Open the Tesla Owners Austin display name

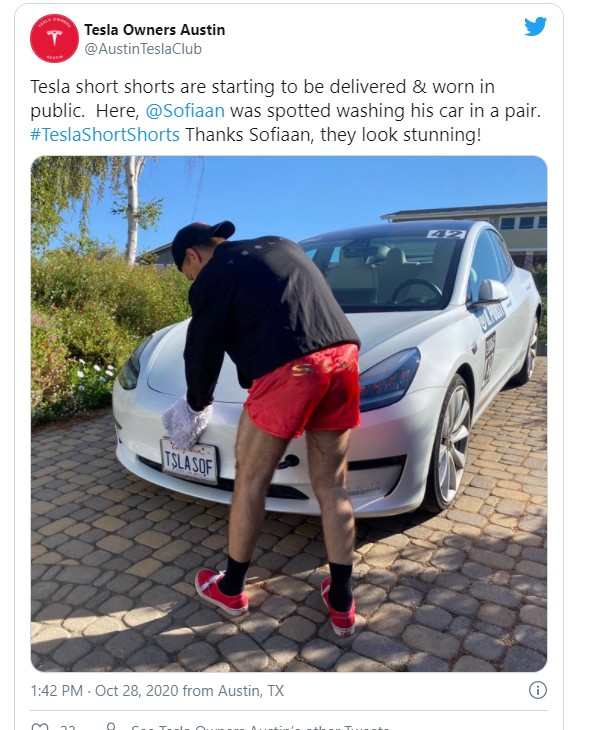click(154, 30)
